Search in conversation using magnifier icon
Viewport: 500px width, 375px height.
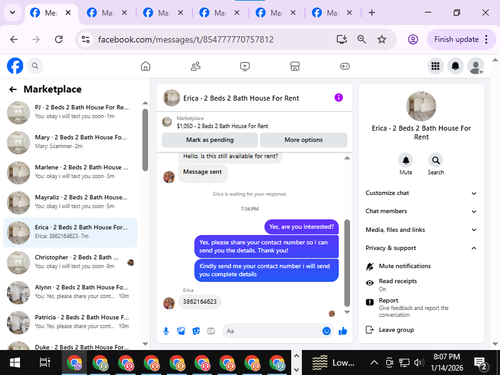pyautogui.click(x=436, y=160)
